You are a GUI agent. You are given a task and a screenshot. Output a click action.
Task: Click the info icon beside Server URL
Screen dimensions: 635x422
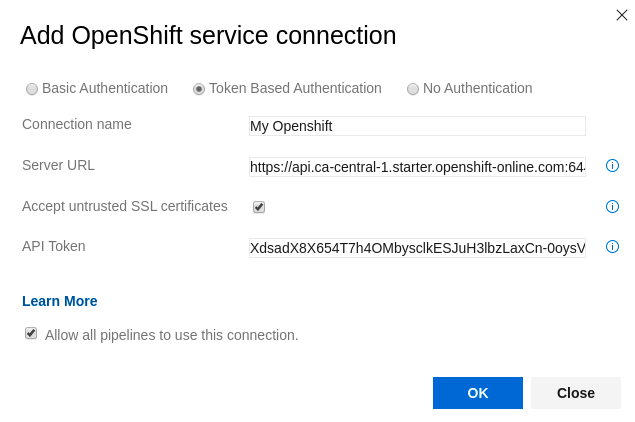click(x=612, y=166)
